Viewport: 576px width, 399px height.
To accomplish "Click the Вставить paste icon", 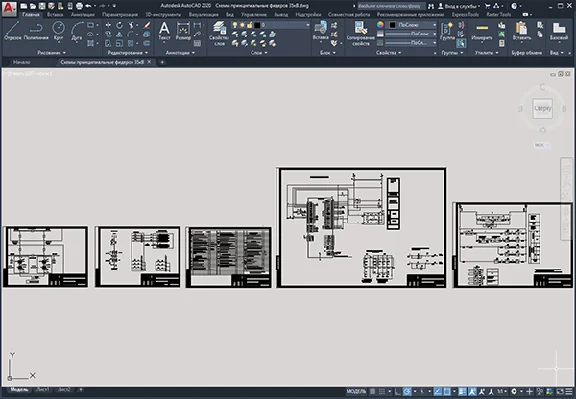I will (522, 30).
